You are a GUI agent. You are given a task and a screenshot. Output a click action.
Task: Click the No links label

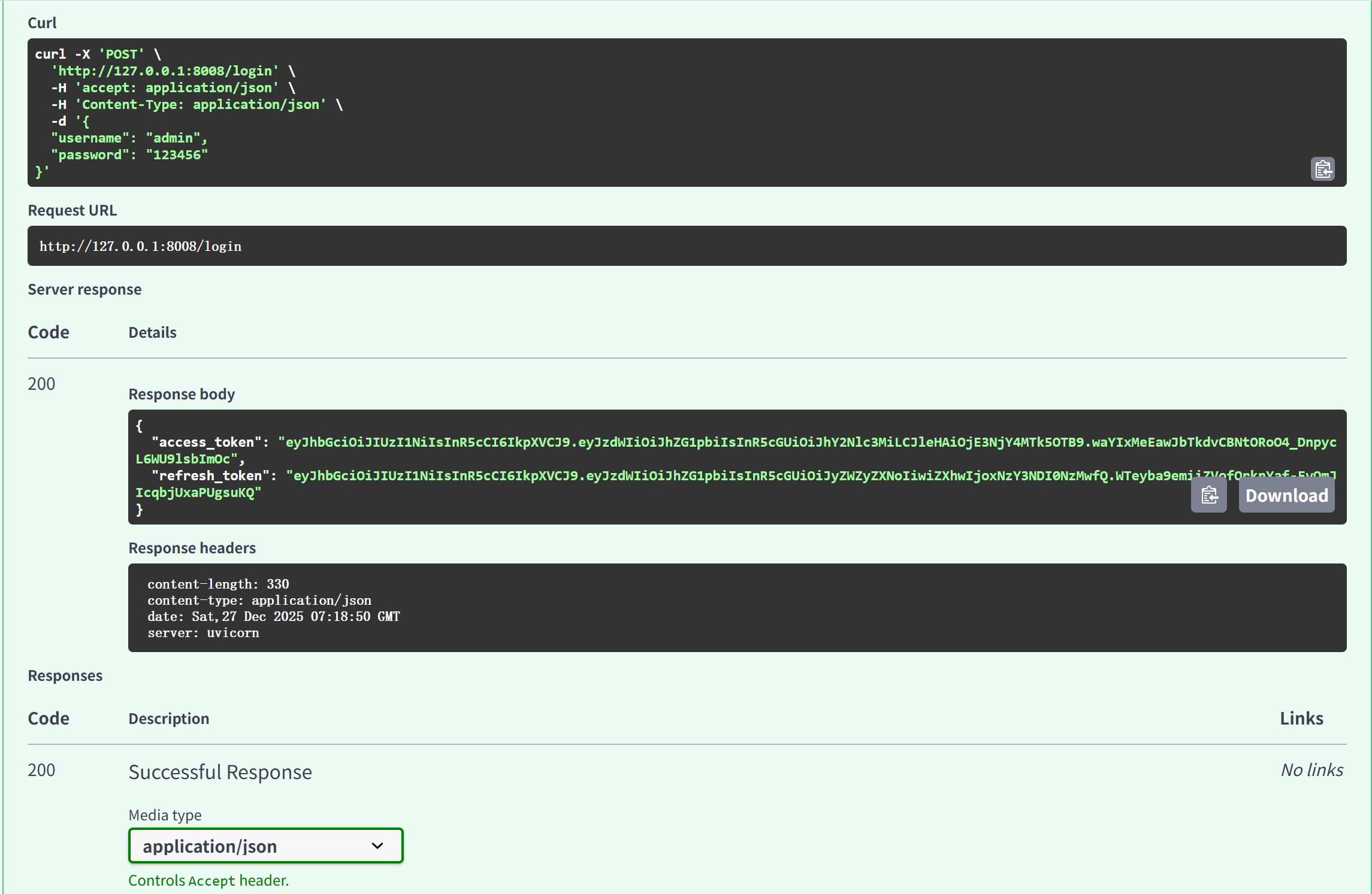(1312, 769)
